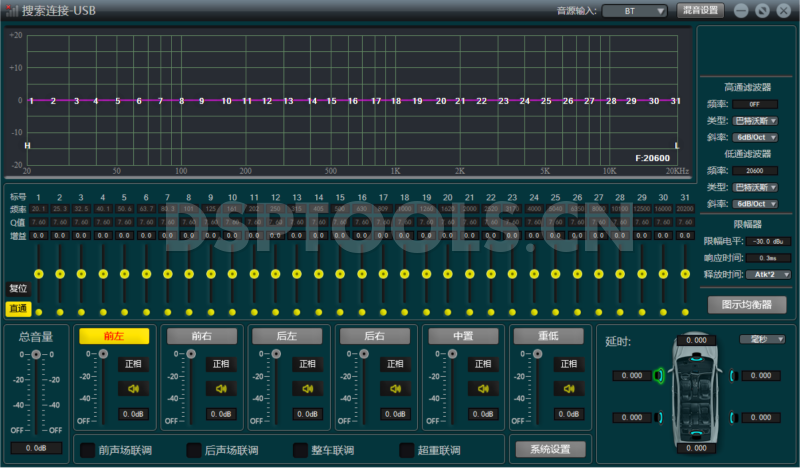Click the 总音量 master volume slider knob
Screen dimensions: 800x468
point(36,354)
